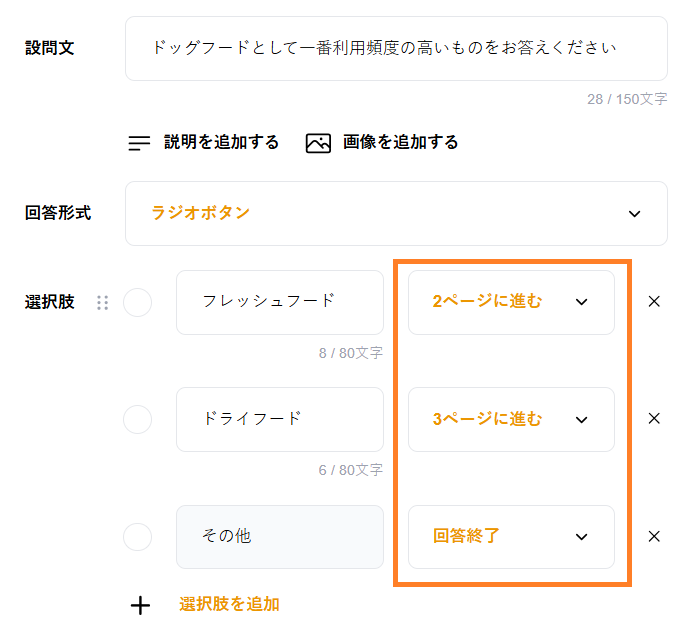Click the question text input field
The image size is (693, 618).
point(396,48)
